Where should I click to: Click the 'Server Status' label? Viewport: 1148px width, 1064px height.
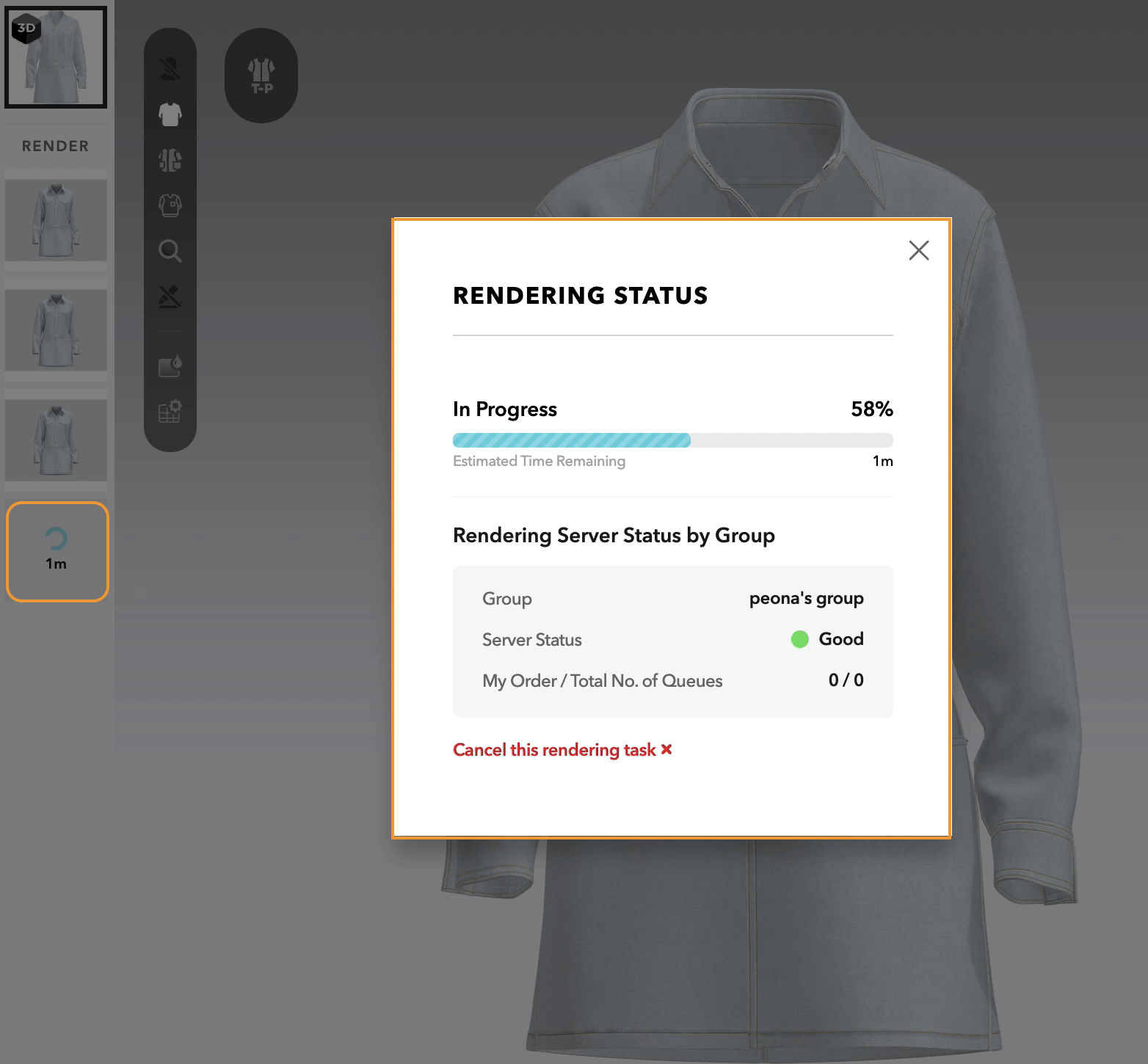point(532,640)
